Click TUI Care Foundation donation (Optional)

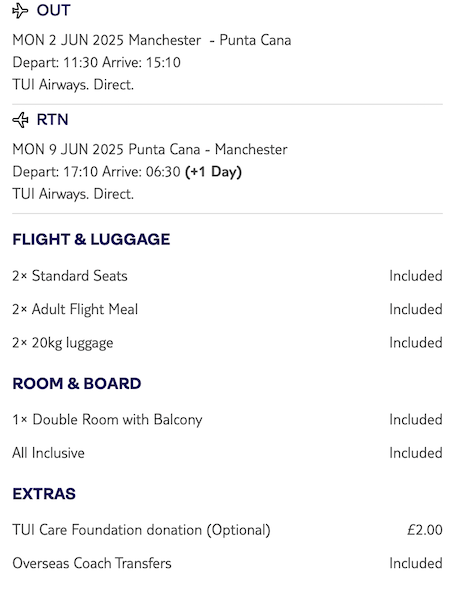(141, 530)
